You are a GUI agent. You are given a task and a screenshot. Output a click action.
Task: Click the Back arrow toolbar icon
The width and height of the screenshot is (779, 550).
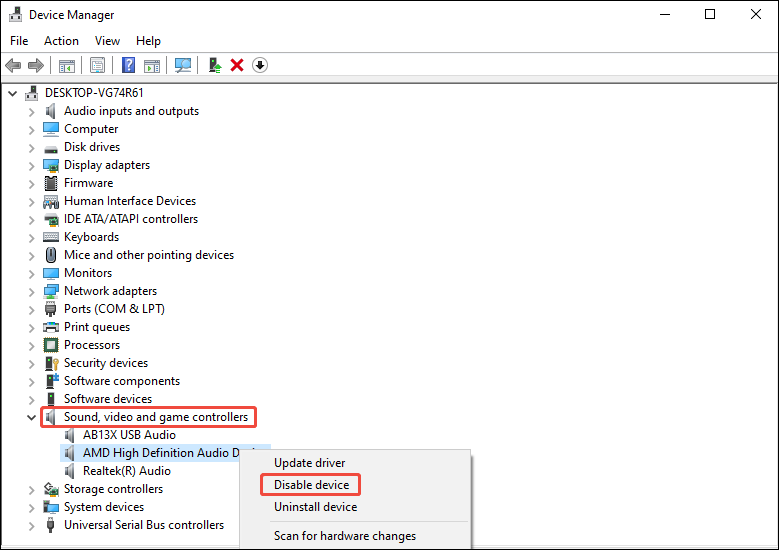13,65
